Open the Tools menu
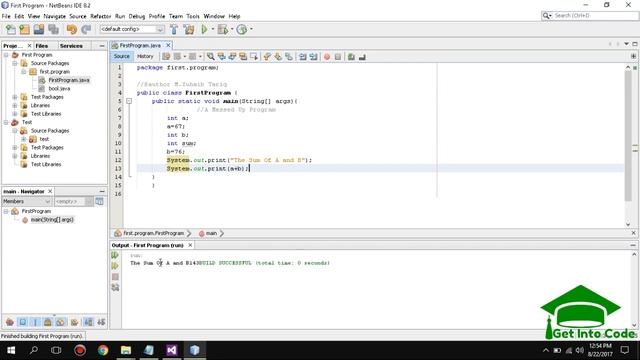 pyautogui.click(x=193, y=16)
